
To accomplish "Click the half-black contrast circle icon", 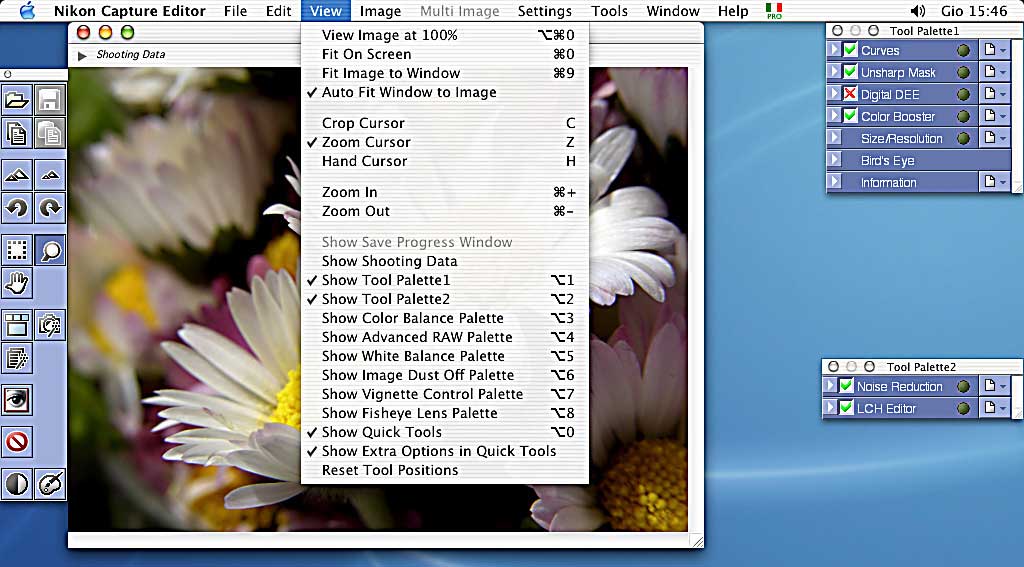I will click(x=16, y=484).
